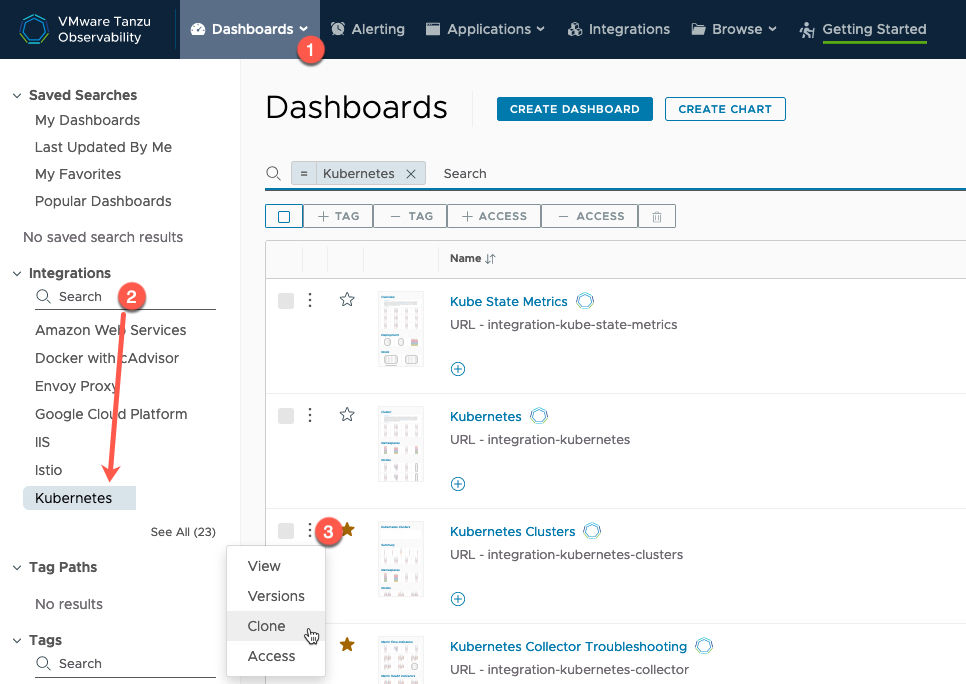Add a tag to Kube State Metrics via plus icon
This screenshot has height=684, width=966.
458,369
